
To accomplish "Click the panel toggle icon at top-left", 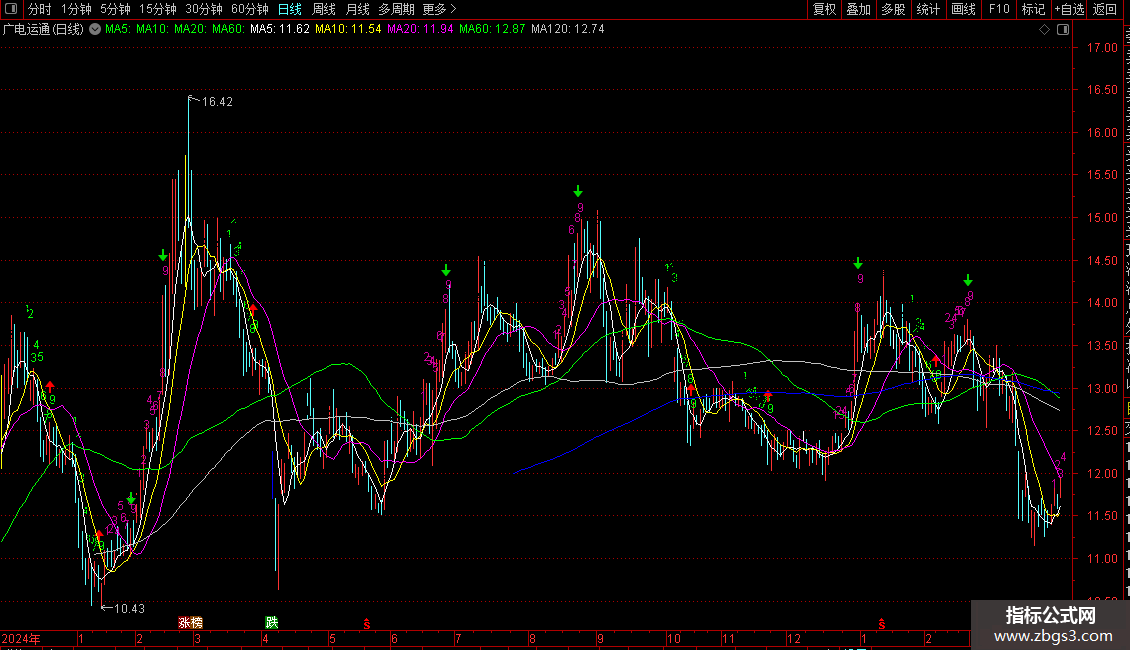I will pyautogui.click(x=11, y=10).
